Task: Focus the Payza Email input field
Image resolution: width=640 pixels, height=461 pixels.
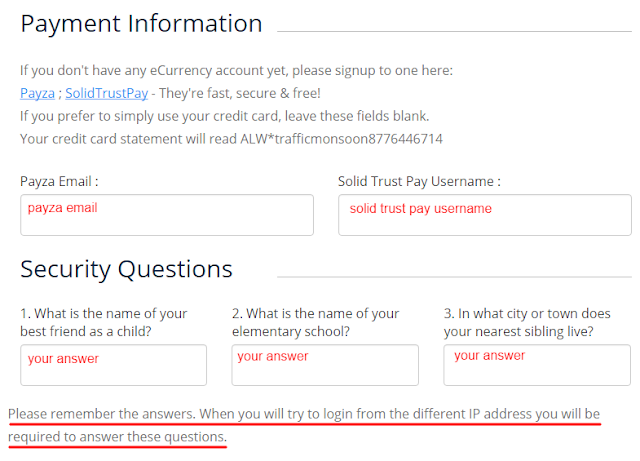Action: (167, 215)
